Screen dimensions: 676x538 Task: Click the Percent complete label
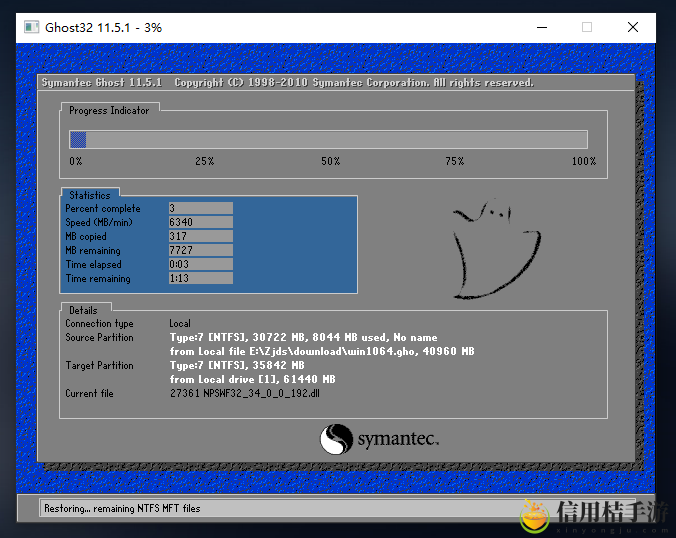coord(103,209)
